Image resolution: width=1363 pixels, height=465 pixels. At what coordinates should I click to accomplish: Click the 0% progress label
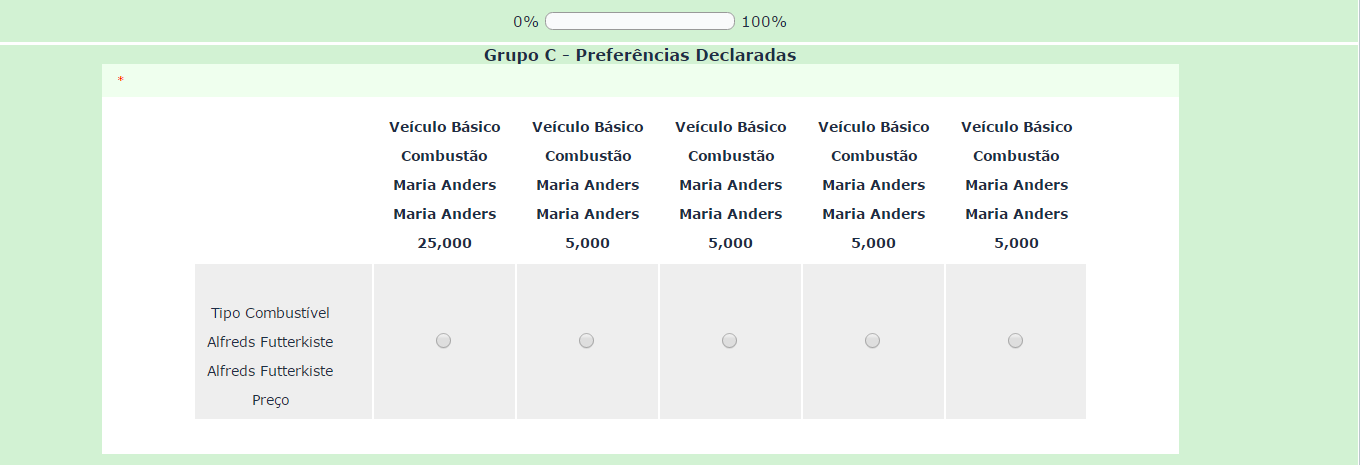coord(526,21)
